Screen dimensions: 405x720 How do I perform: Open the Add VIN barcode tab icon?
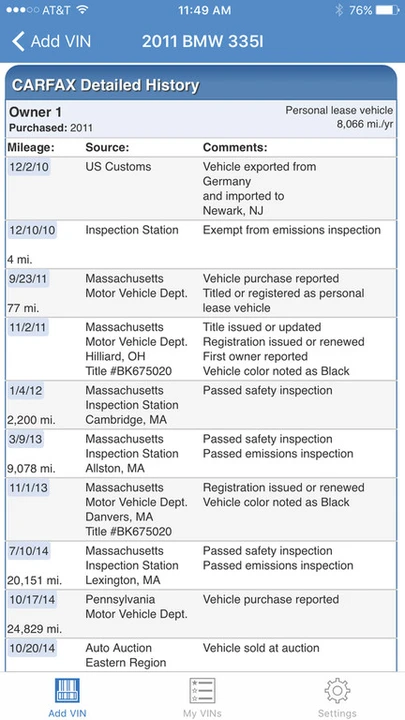click(x=67, y=691)
